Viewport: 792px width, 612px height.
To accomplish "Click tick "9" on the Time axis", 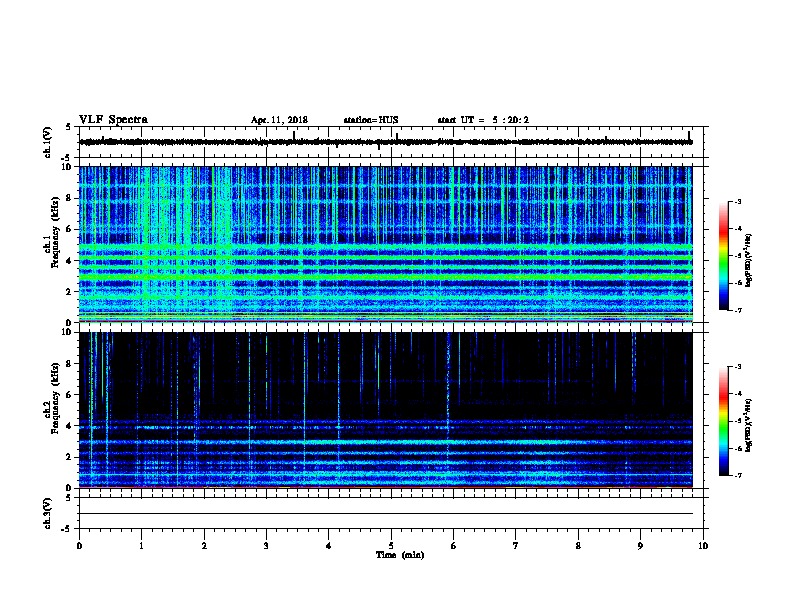I will tap(640, 546).
